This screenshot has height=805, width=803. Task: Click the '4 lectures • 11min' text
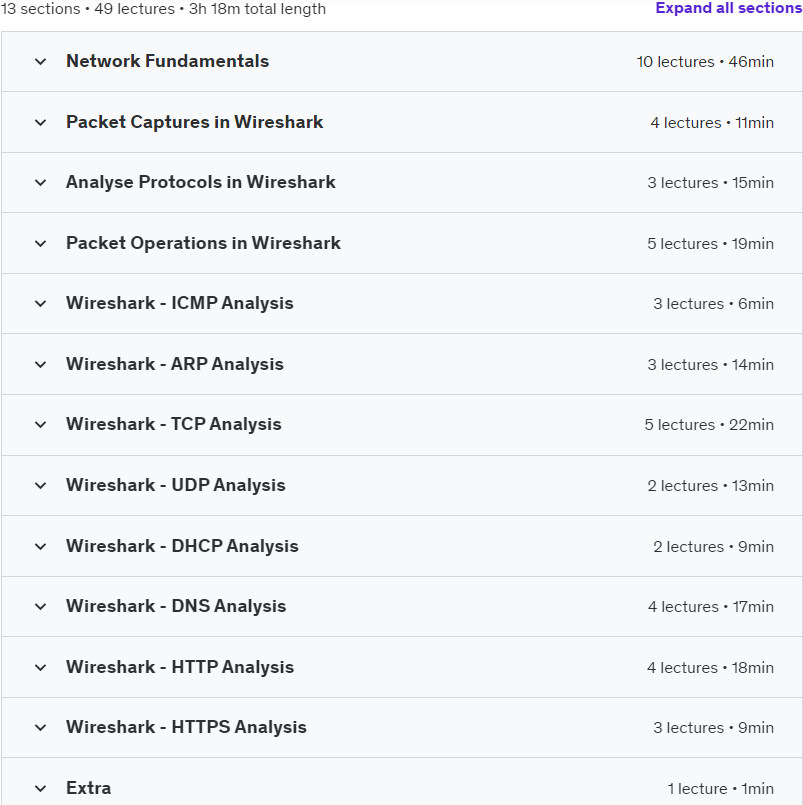[x=712, y=123]
